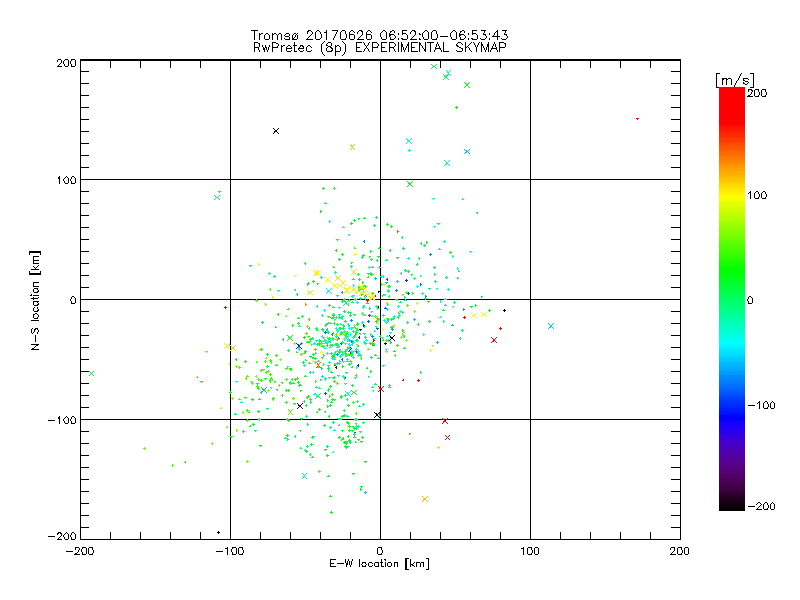
Task: Click the "[m/s]" unit label above the color bar
Action: [x=735, y=80]
